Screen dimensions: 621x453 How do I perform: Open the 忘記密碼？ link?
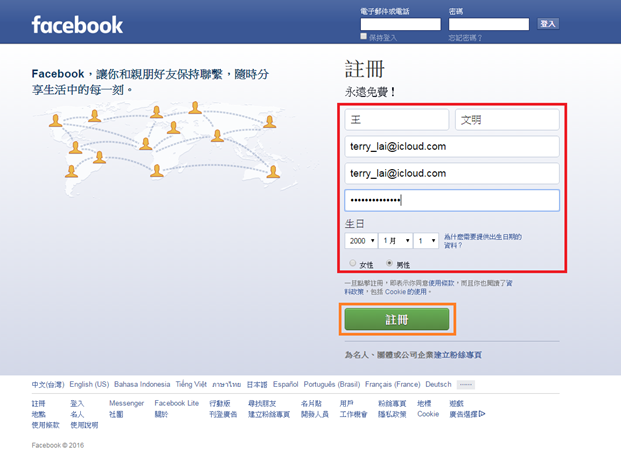click(x=465, y=38)
